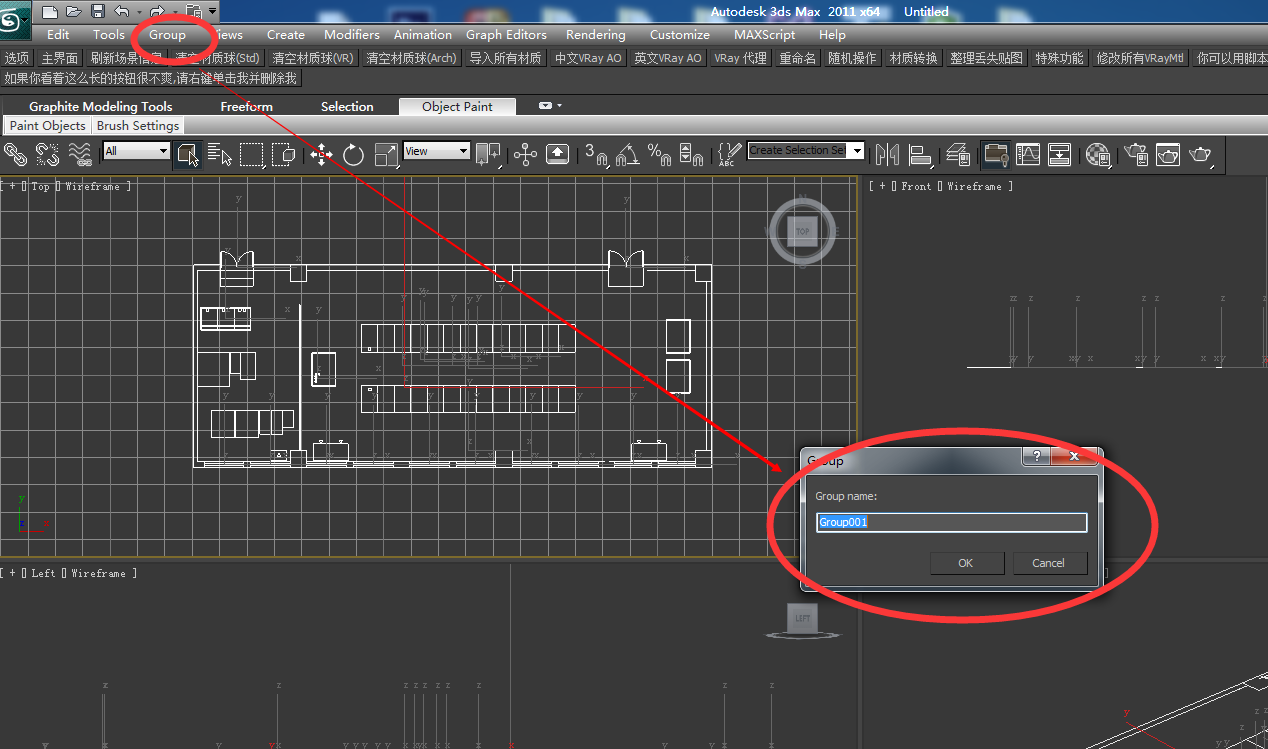Switch to the Freeform ribbon tab

(246, 106)
